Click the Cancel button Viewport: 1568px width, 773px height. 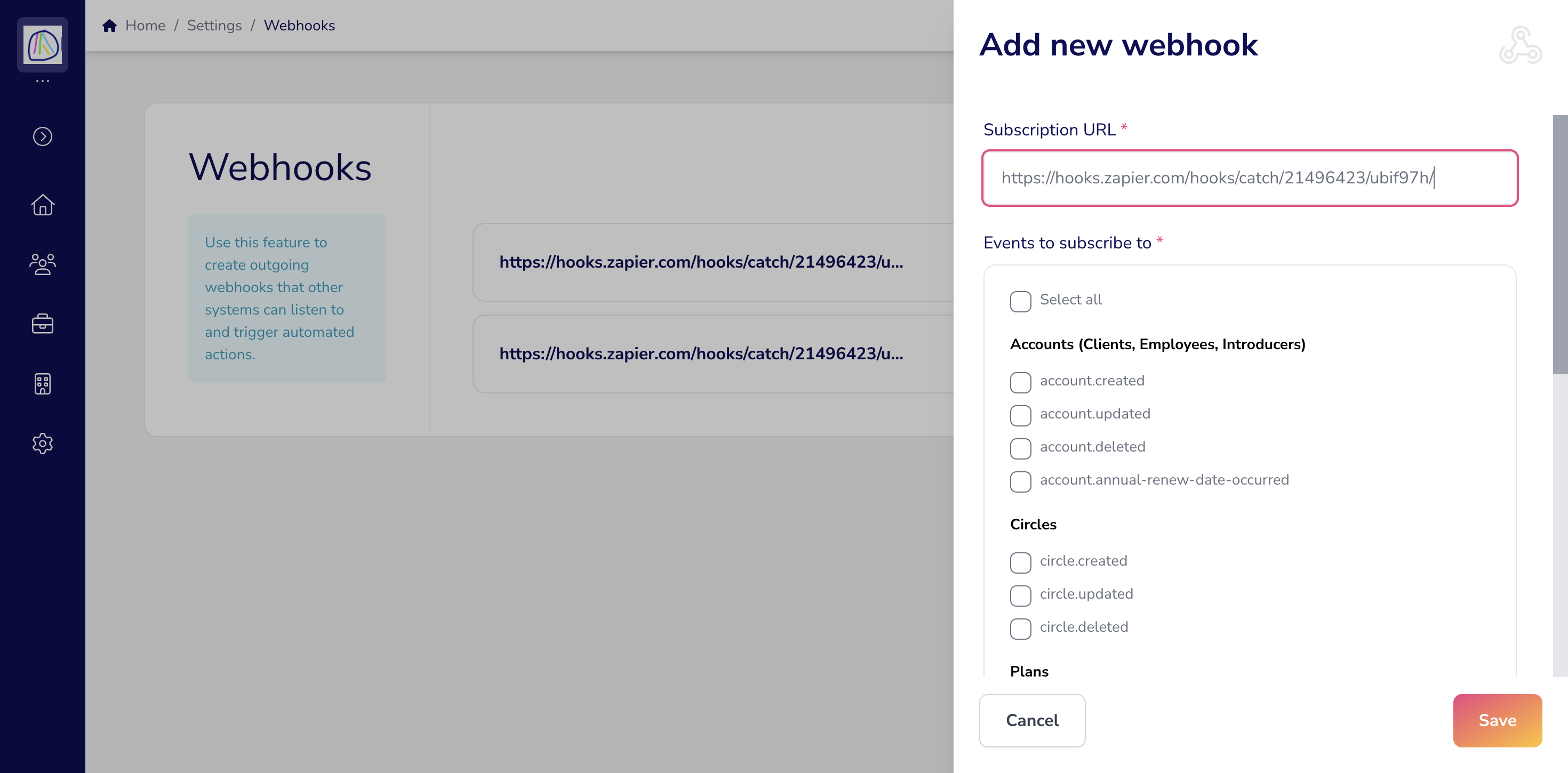(1033, 721)
